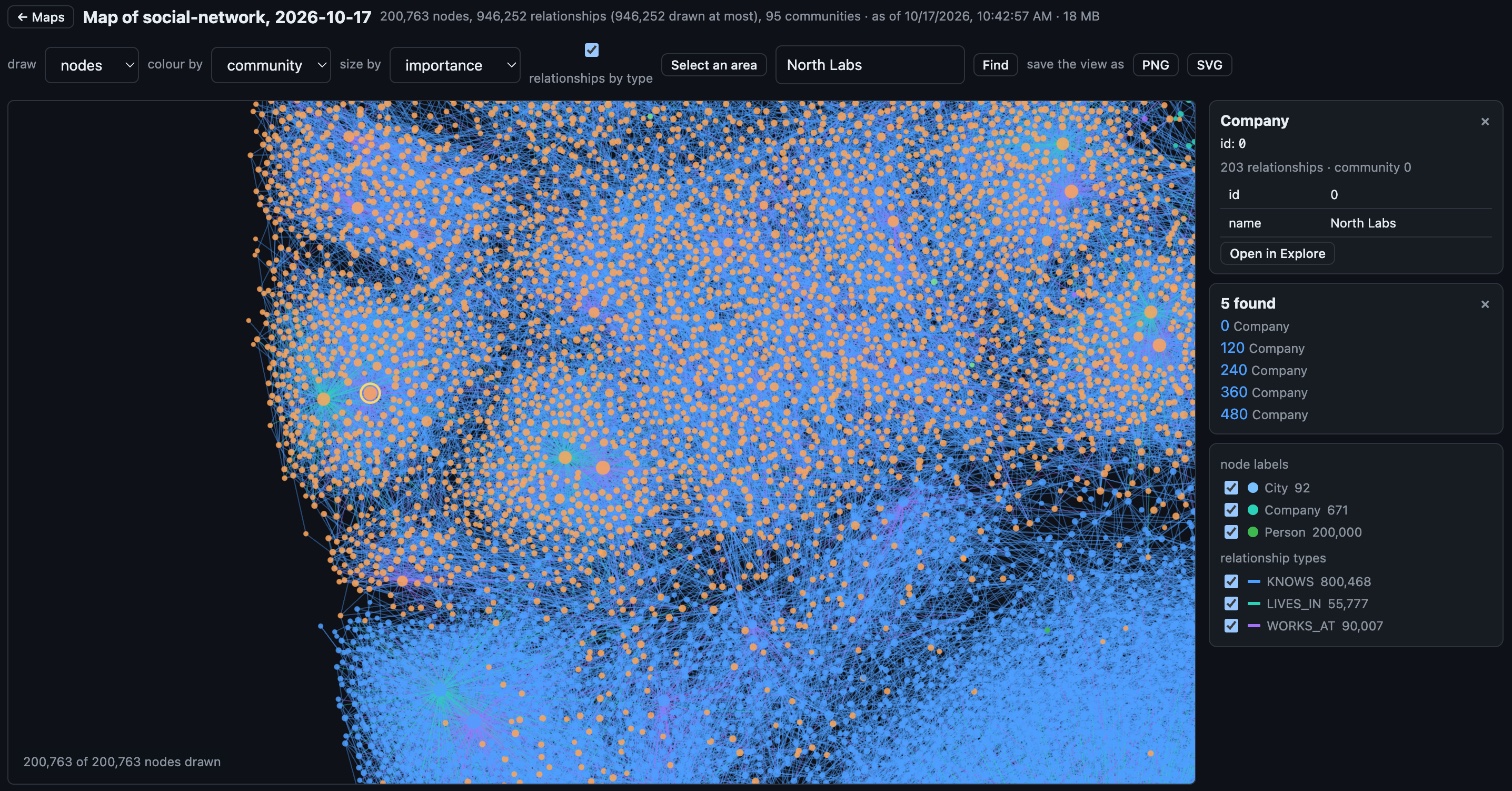Open the colour by community dropdown
This screenshot has width=1512, height=791.
tap(271, 65)
